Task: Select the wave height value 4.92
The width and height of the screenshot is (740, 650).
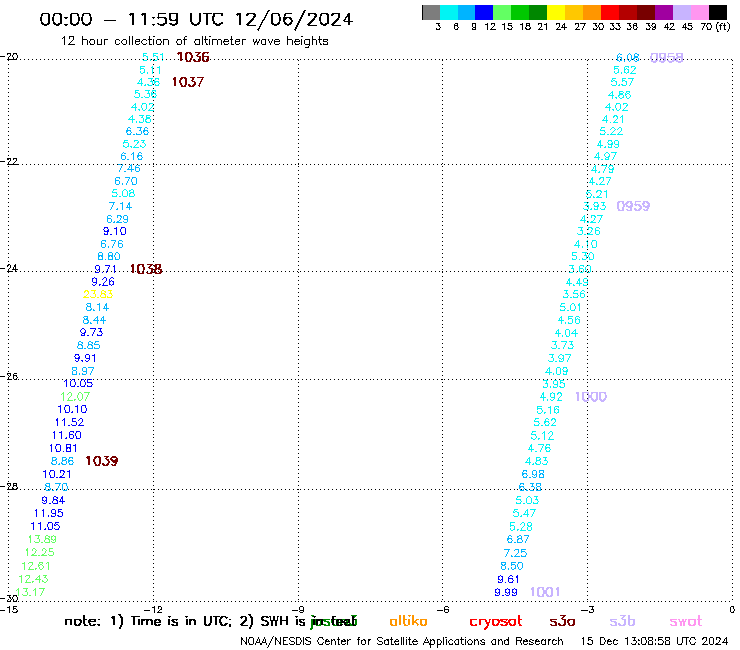Action: (x=551, y=397)
